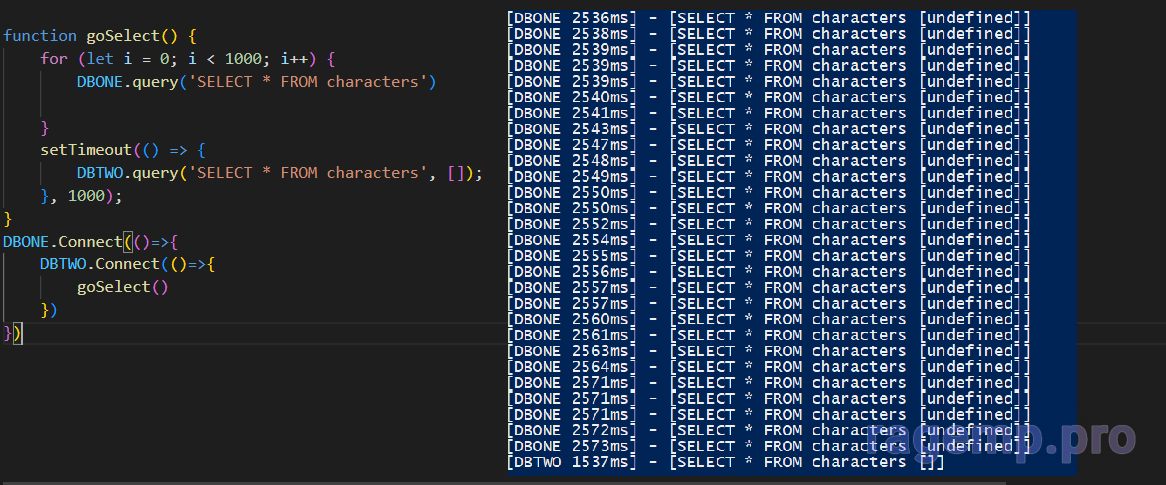Screen dimensions: 1166x485
Task: Click the DBONE 2543ms log entry
Action: [768, 129]
